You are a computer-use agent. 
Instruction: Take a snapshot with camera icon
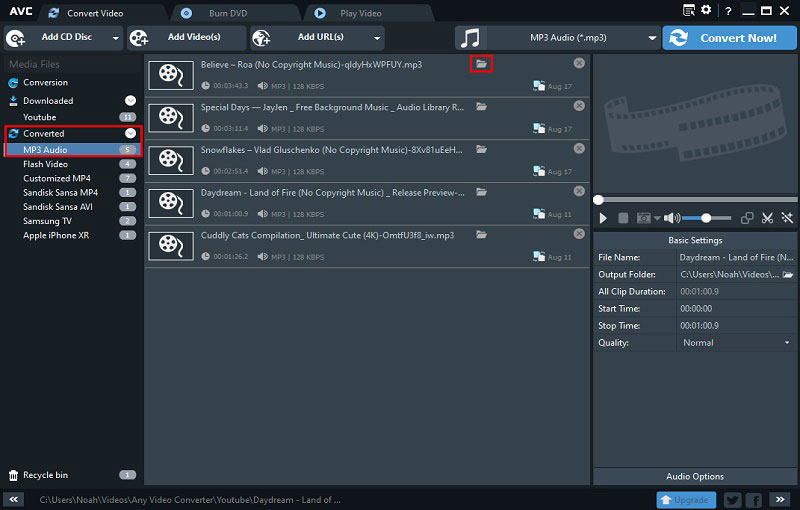click(643, 218)
